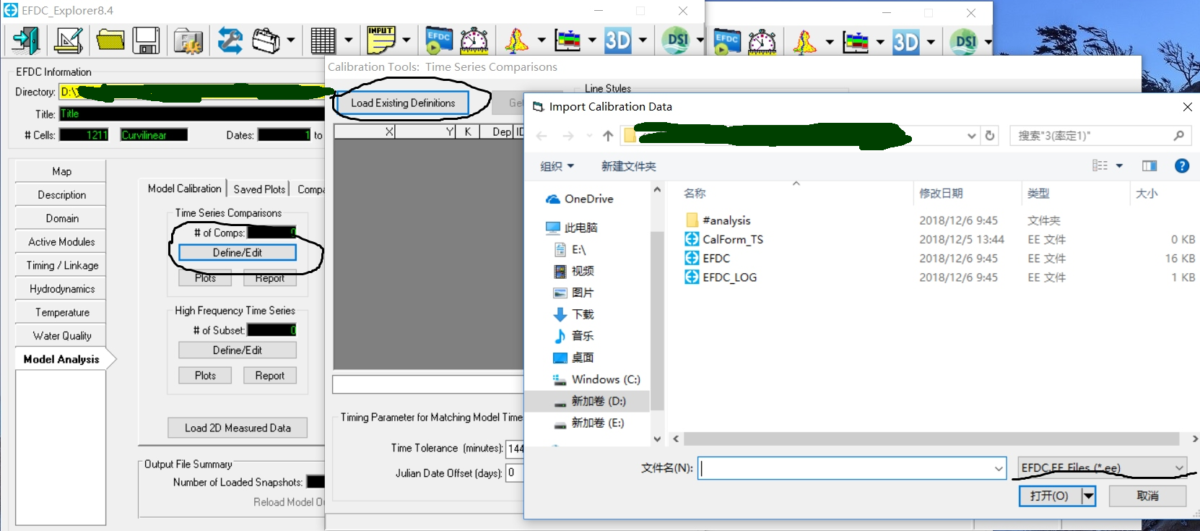Click the exit door icon in toolbar

coord(26,40)
